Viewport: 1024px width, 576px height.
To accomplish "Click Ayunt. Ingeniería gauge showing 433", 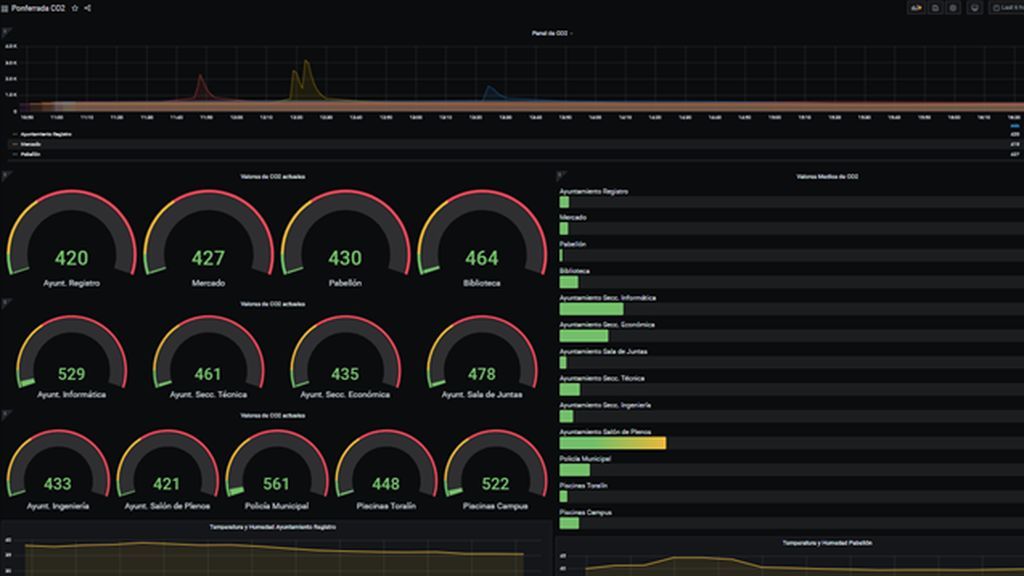I will click(x=57, y=470).
